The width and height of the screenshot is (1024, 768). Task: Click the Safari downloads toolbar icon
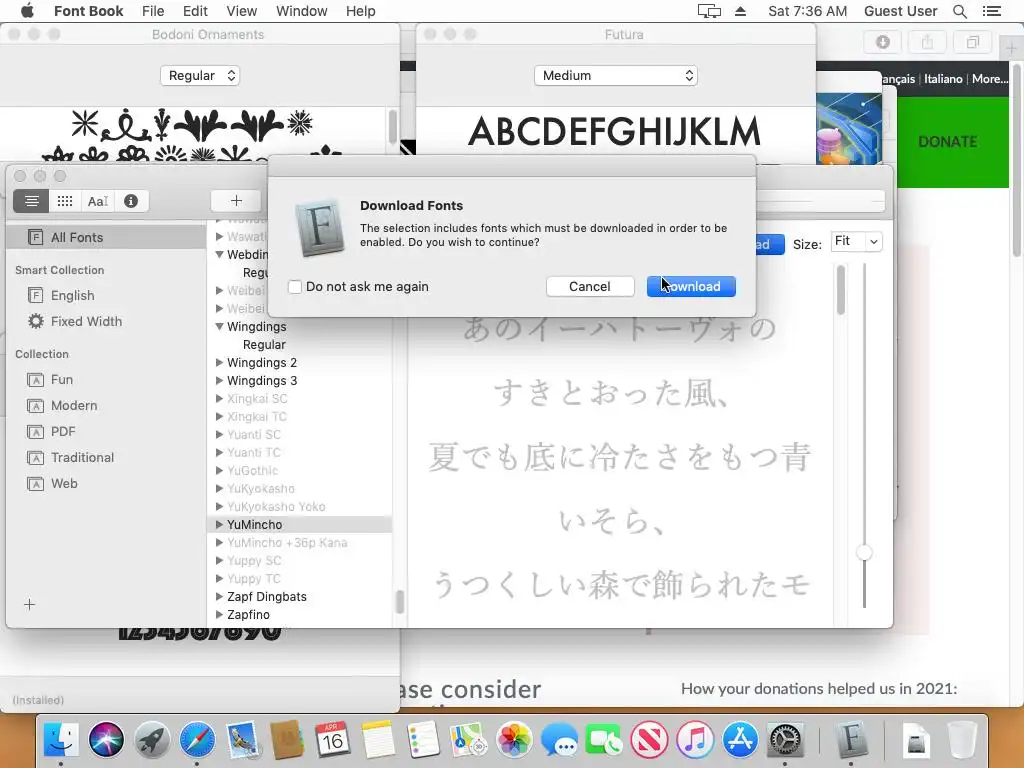pos(882,42)
